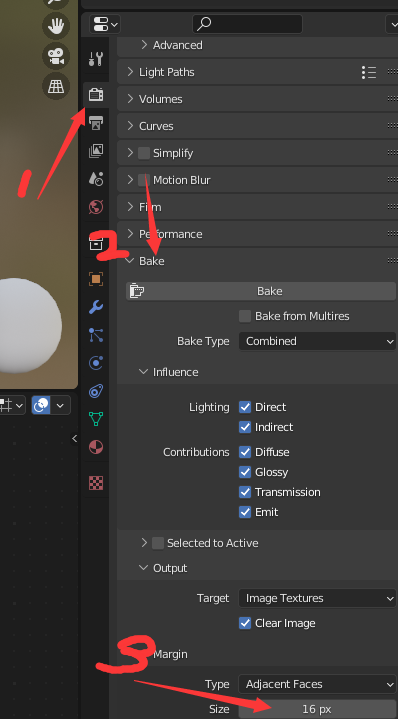
Task: Uncheck Emit contribution
Action: (245, 512)
